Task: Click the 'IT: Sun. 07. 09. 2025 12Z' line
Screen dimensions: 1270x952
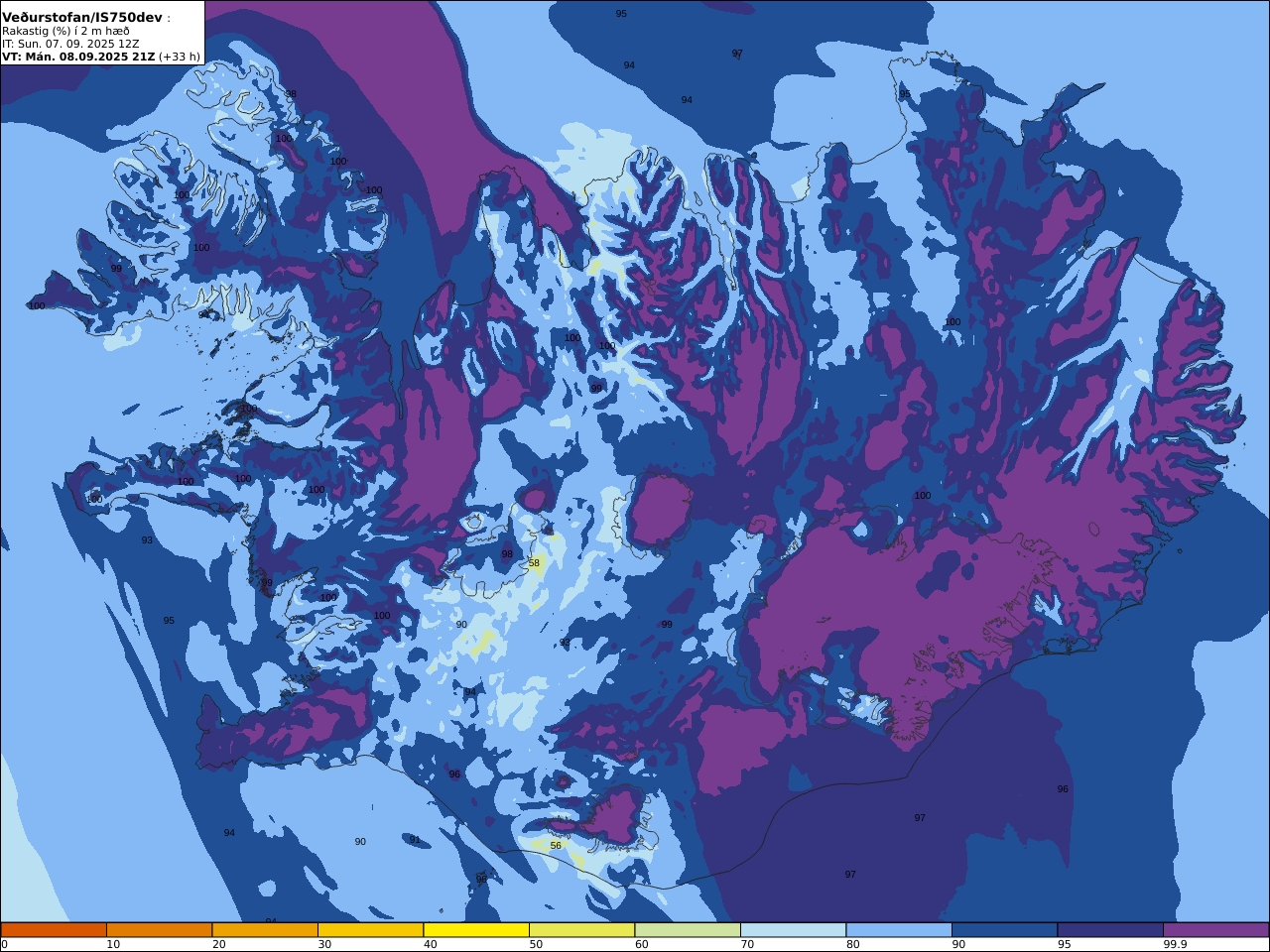Action: [x=70, y=44]
